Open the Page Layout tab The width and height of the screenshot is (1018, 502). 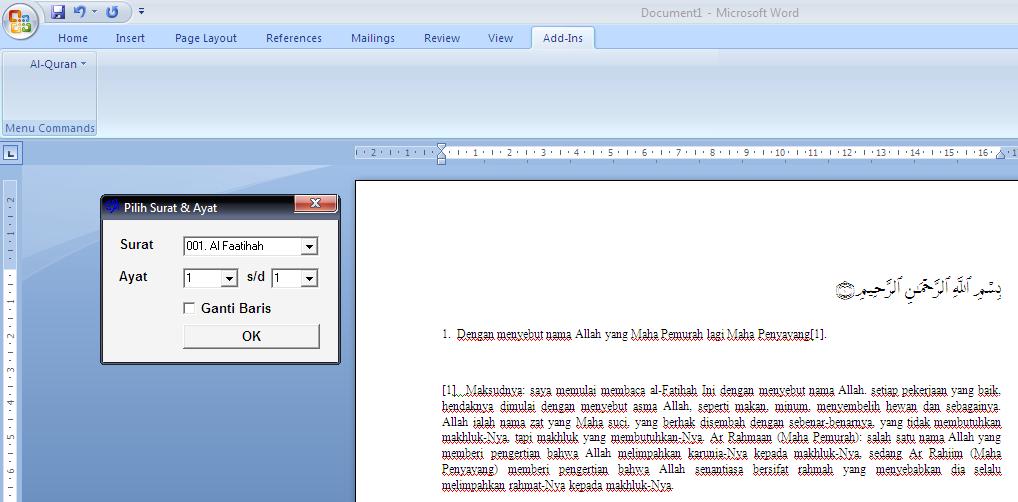pos(206,38)
